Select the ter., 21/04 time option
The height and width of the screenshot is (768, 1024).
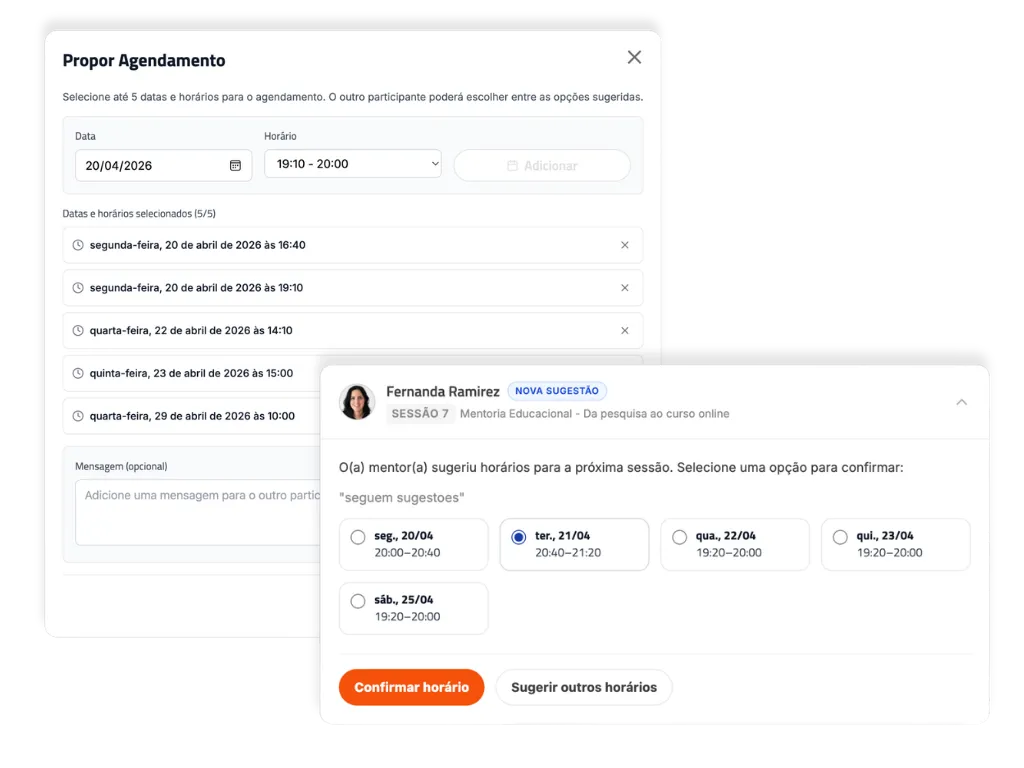(x=518, y=537)
